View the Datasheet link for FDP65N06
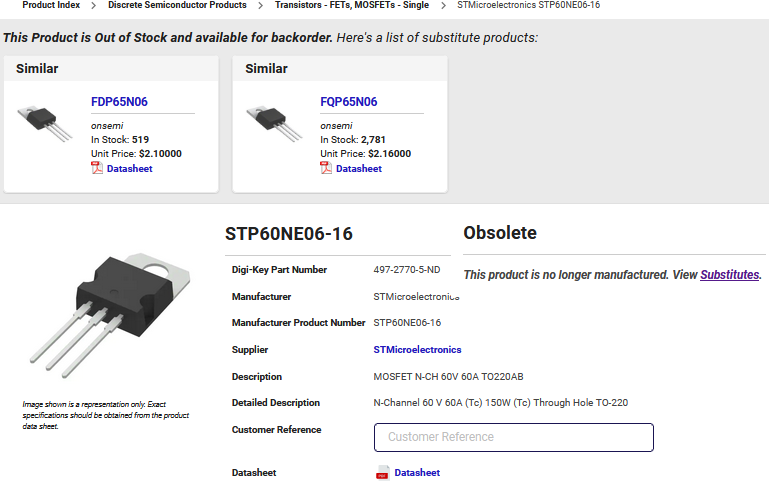Screen dimensions: 769x498 (129, 168)
